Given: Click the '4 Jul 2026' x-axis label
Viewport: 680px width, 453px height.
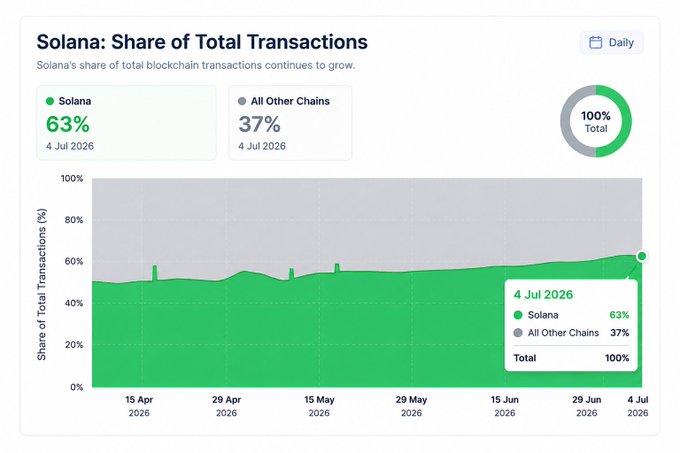Looking at the screenshot, I should click(x=638, y=406).
